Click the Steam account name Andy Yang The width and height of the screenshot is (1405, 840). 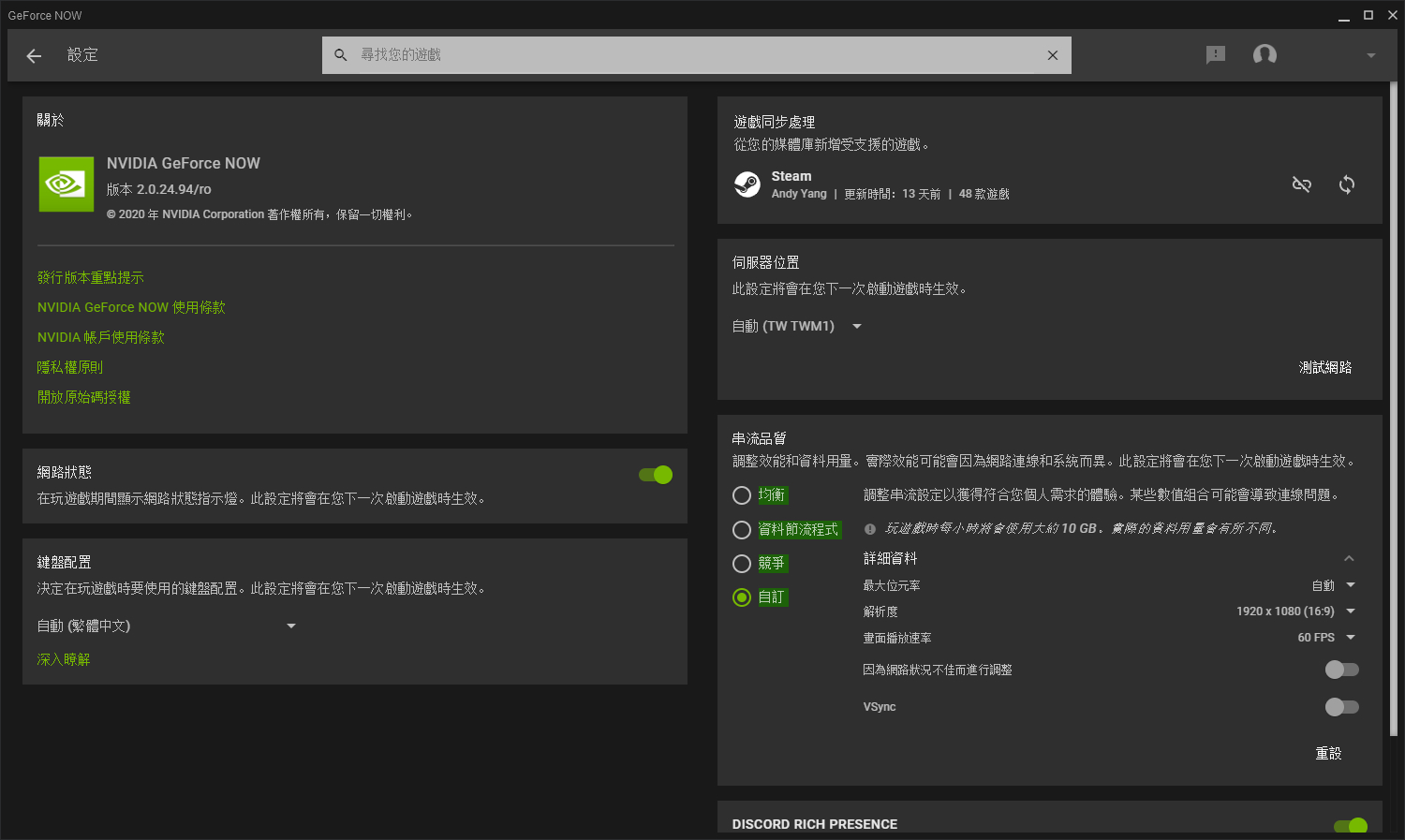point(799,194)
